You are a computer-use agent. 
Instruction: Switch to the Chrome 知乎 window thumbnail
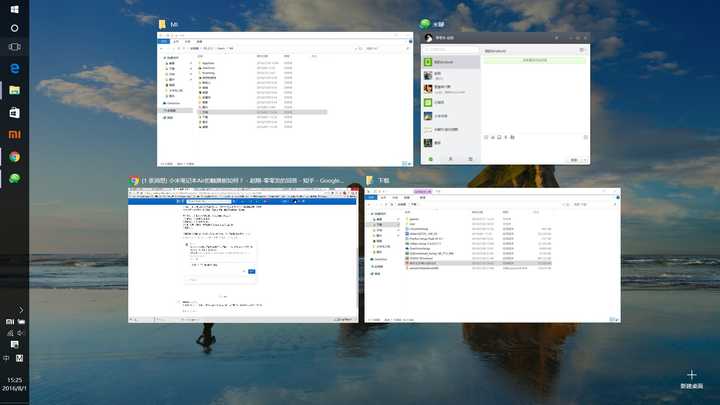pos(242,255)
